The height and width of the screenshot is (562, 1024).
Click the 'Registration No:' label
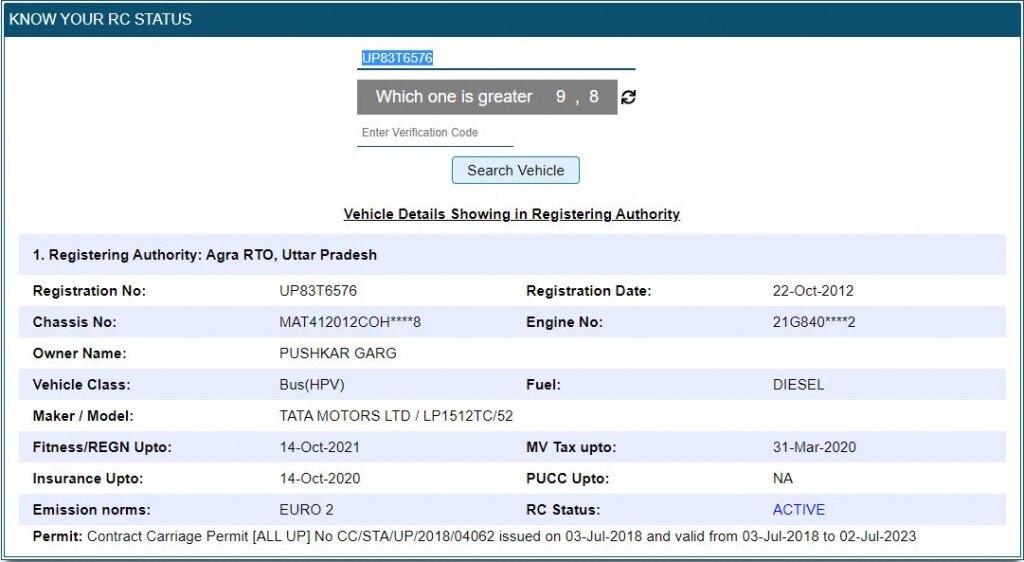pyautogui.click(x=89, y=291)
